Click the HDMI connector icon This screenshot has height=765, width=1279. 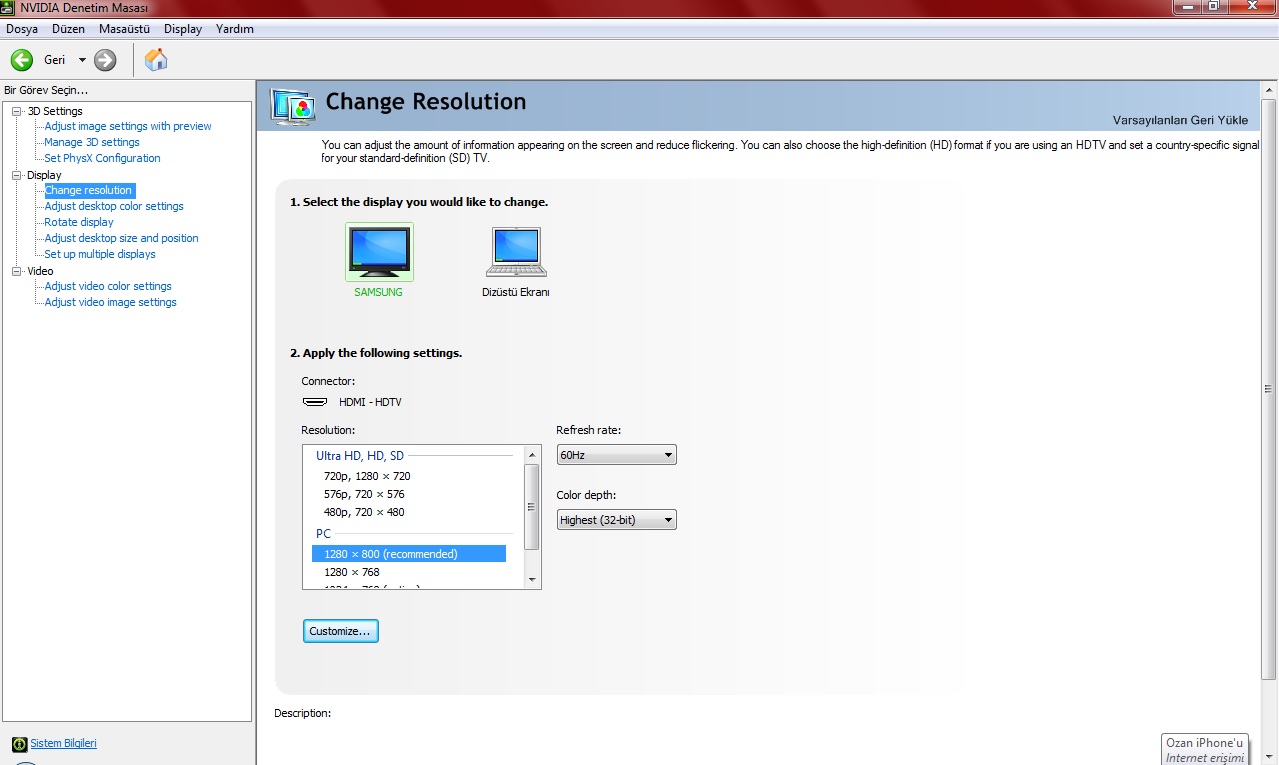pos(315,402)
